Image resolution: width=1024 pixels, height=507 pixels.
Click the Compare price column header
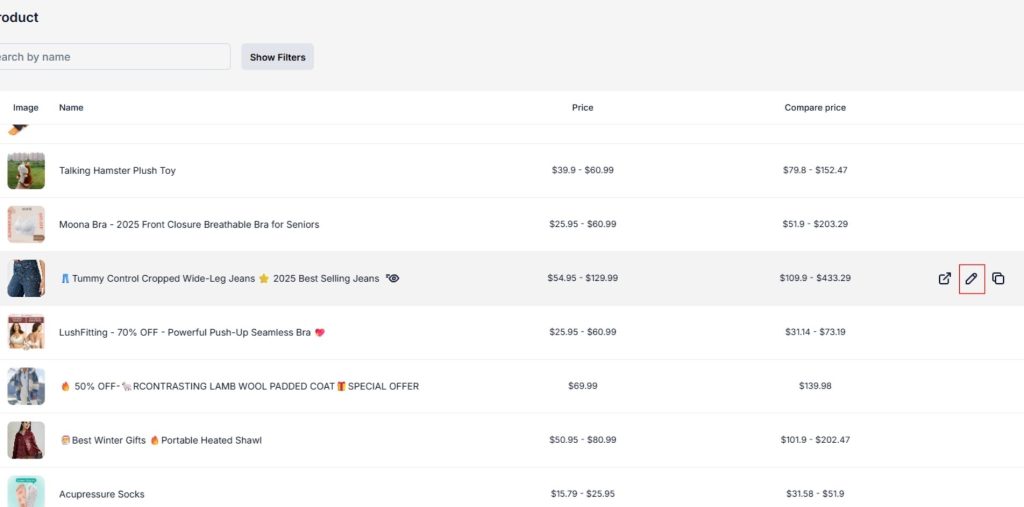815,108
